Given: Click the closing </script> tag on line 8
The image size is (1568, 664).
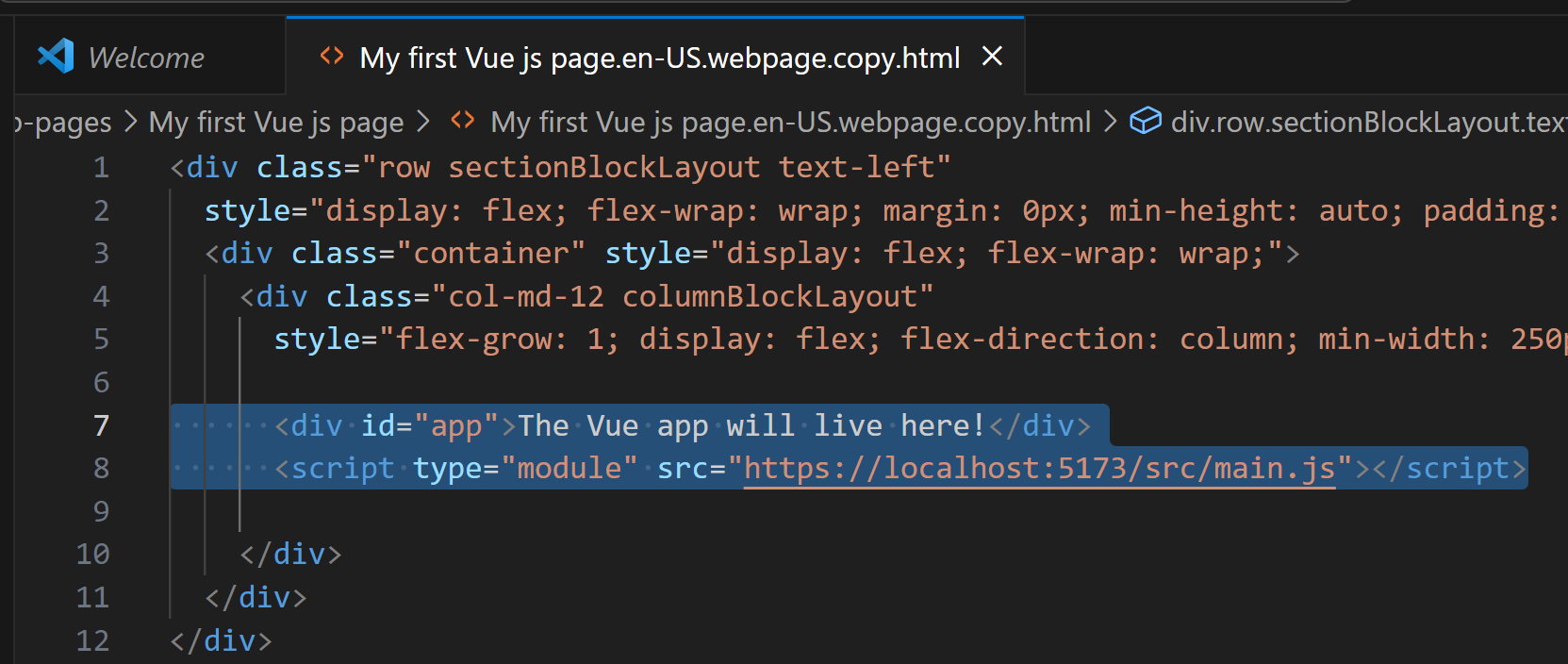Looking at the screenshot, I should pos(1449,469).
